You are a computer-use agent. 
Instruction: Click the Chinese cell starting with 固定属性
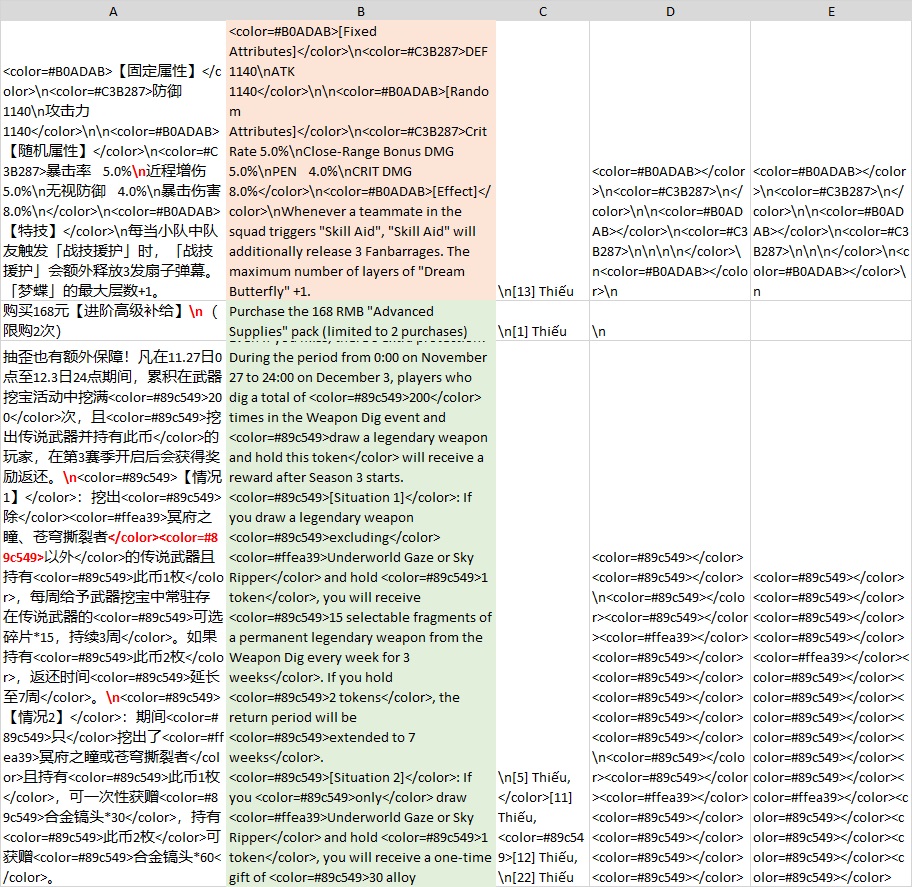113,160
